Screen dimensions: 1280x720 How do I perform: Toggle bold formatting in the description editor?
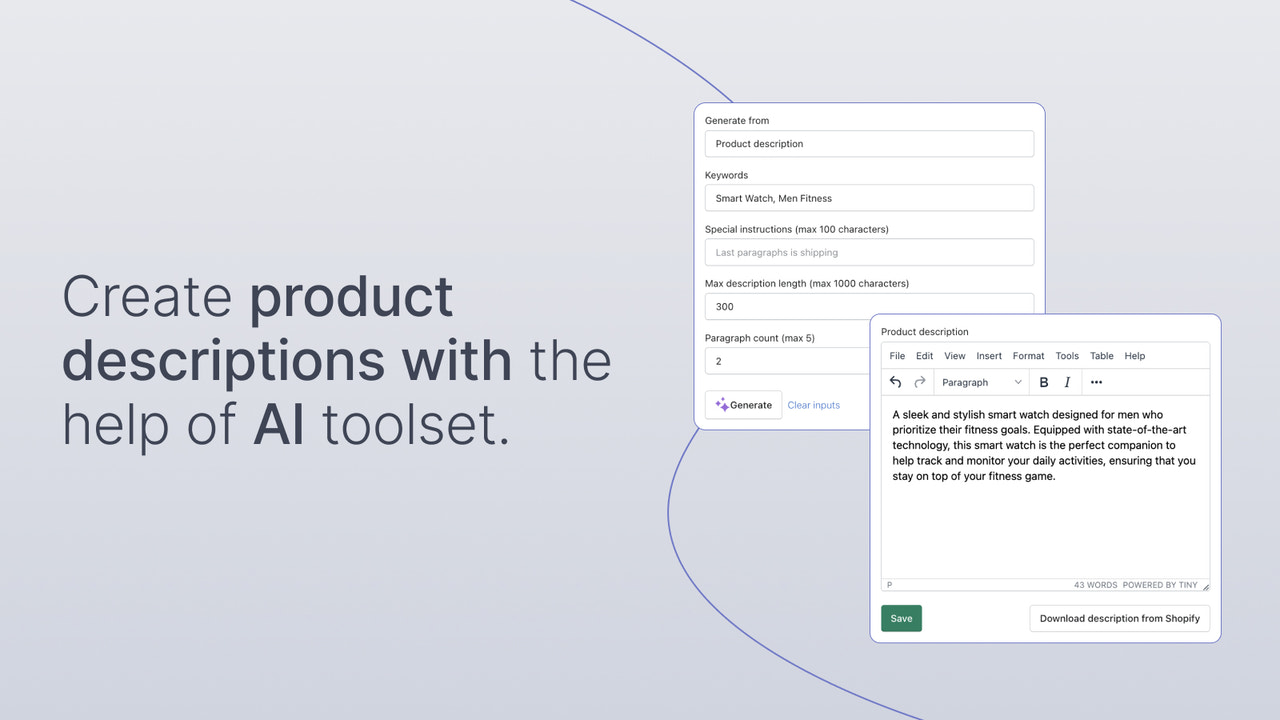coord(1043,382)
